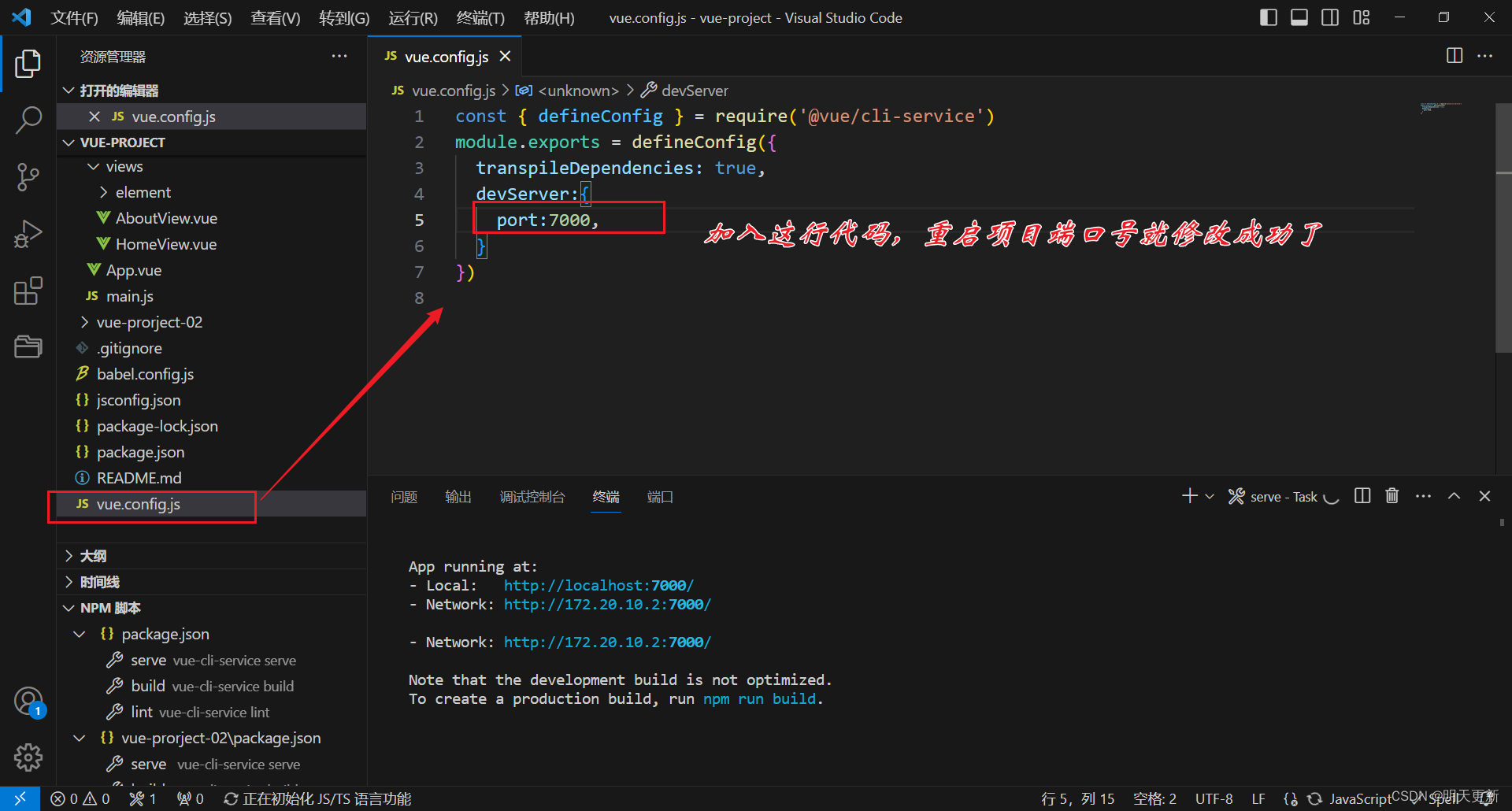
Task: Open the terminal launch profile dropdown
Action: 1210,496
